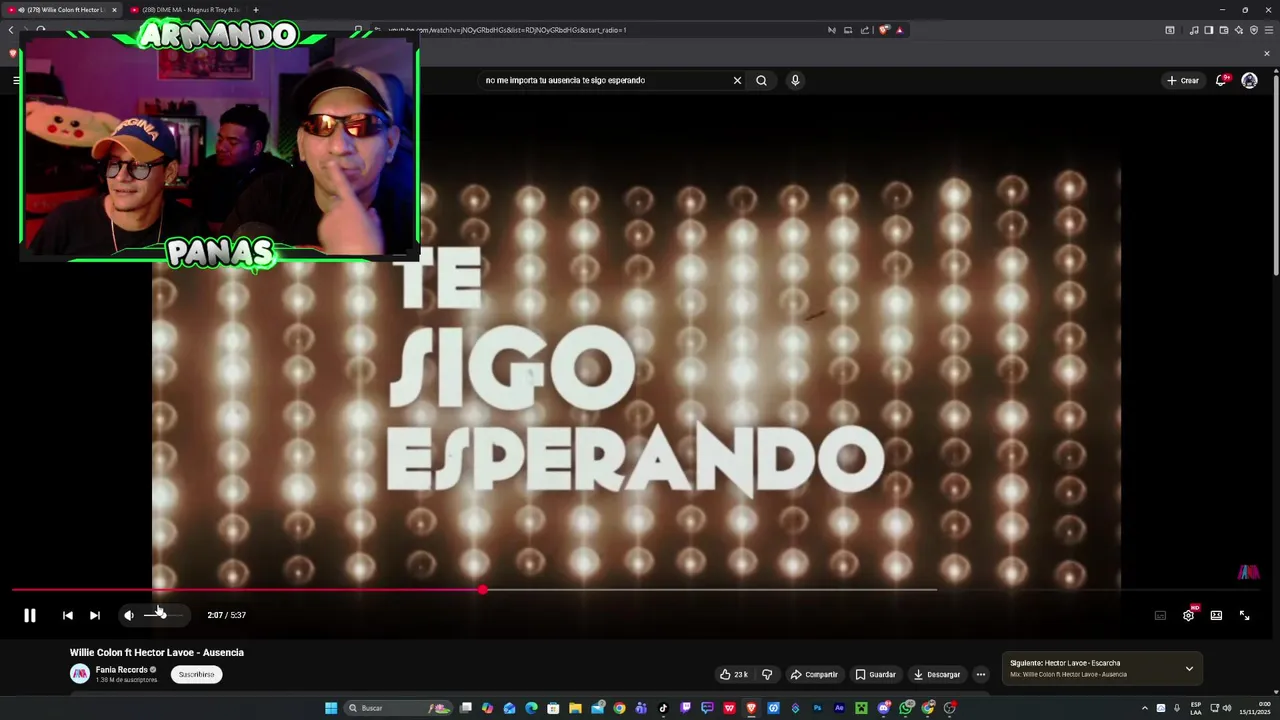Dislike the video
1280x720 pixels.
767,674
